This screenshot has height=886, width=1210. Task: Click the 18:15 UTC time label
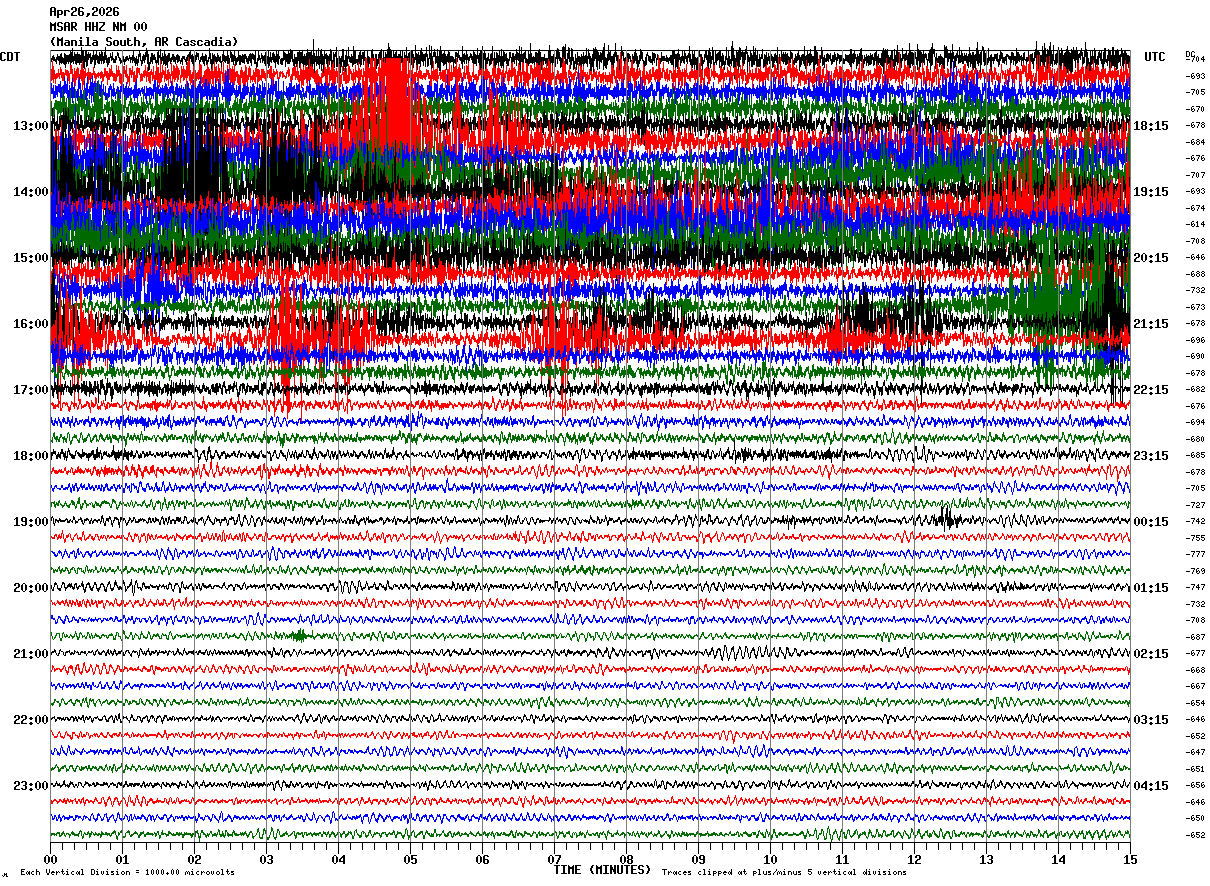click(1151, 126)
